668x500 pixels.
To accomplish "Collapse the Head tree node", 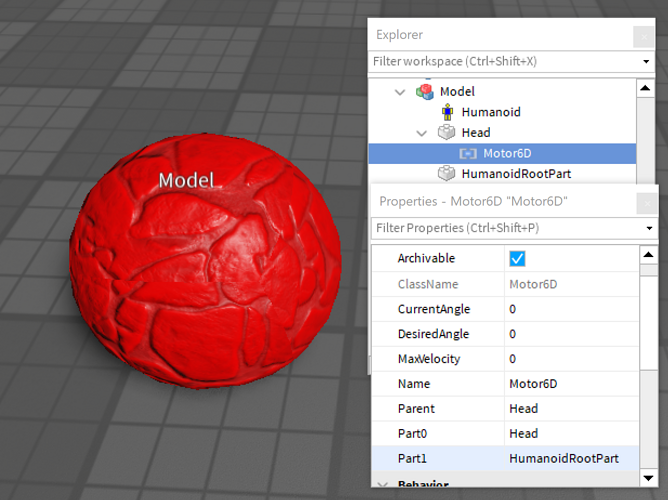I will 421,133.
